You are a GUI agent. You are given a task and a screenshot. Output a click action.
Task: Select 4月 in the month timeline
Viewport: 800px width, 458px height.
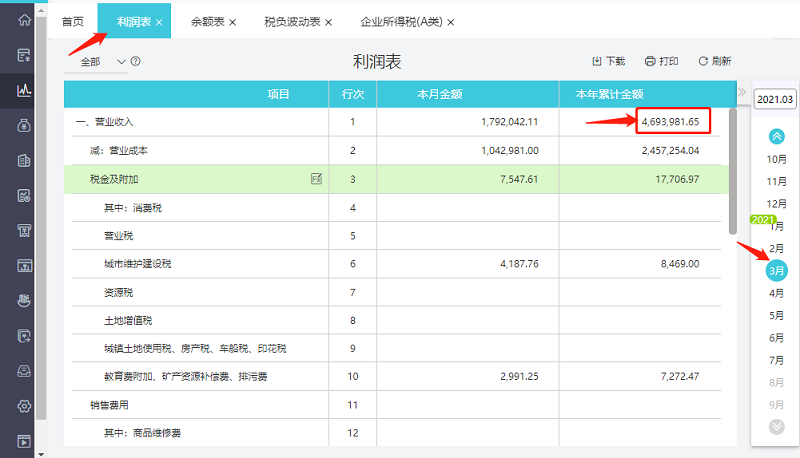tap(776, 293)
